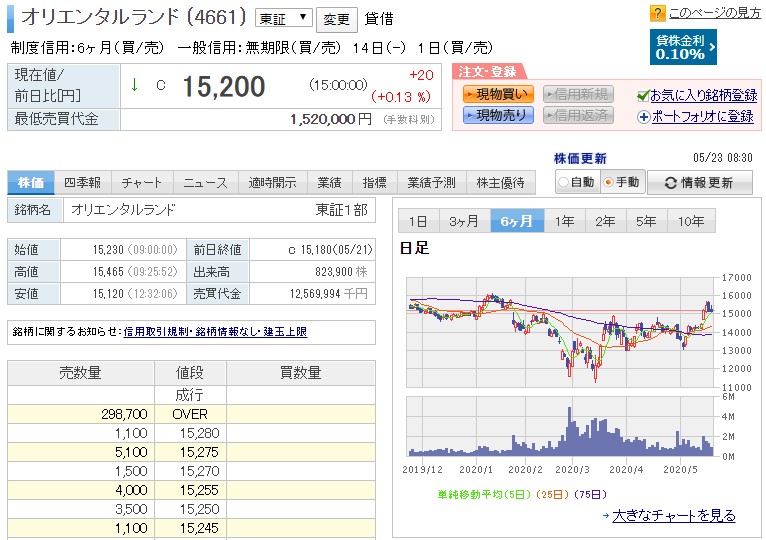766x540 pixels.
Task: Click the 成行 market order cell
Action: tap(190, 395)
